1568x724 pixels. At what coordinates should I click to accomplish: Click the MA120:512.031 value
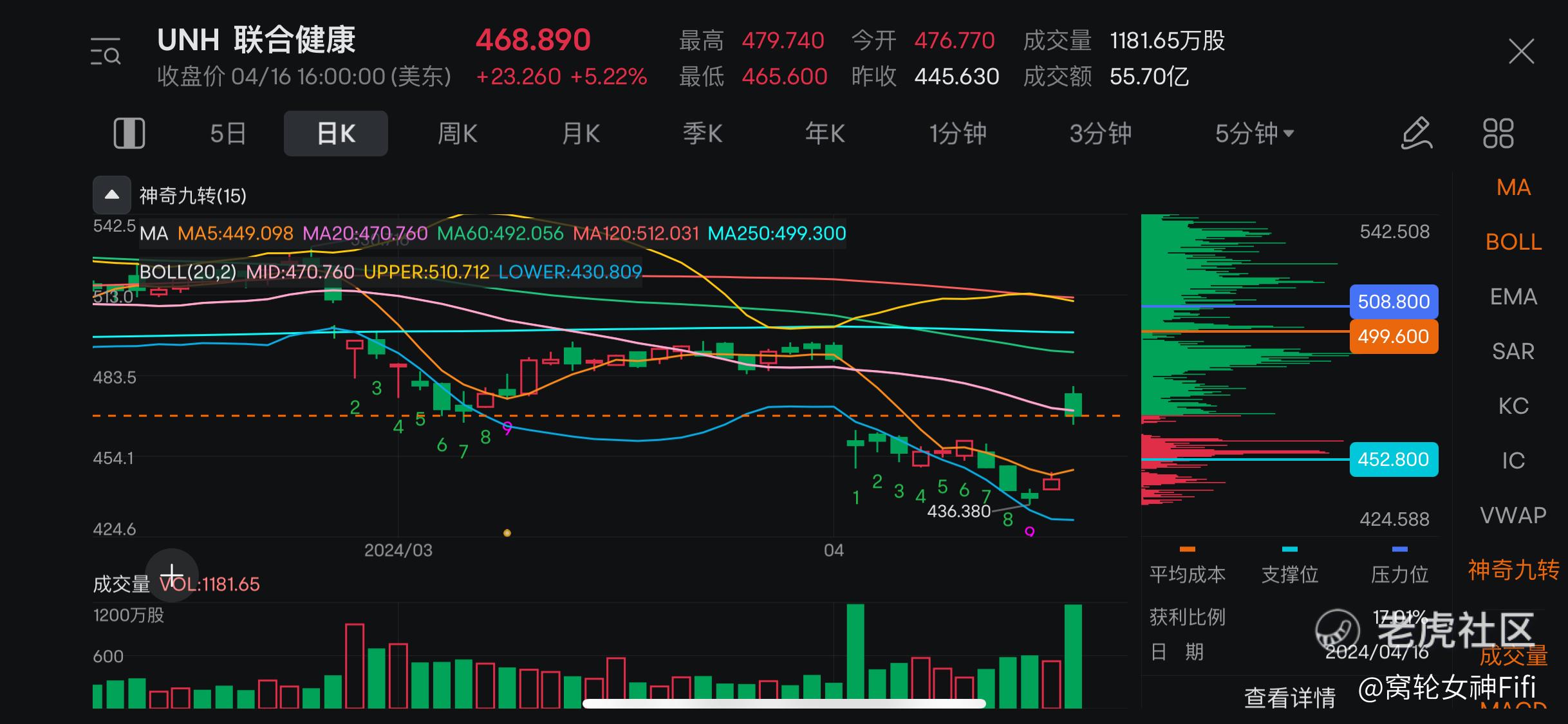coord(636,233)
